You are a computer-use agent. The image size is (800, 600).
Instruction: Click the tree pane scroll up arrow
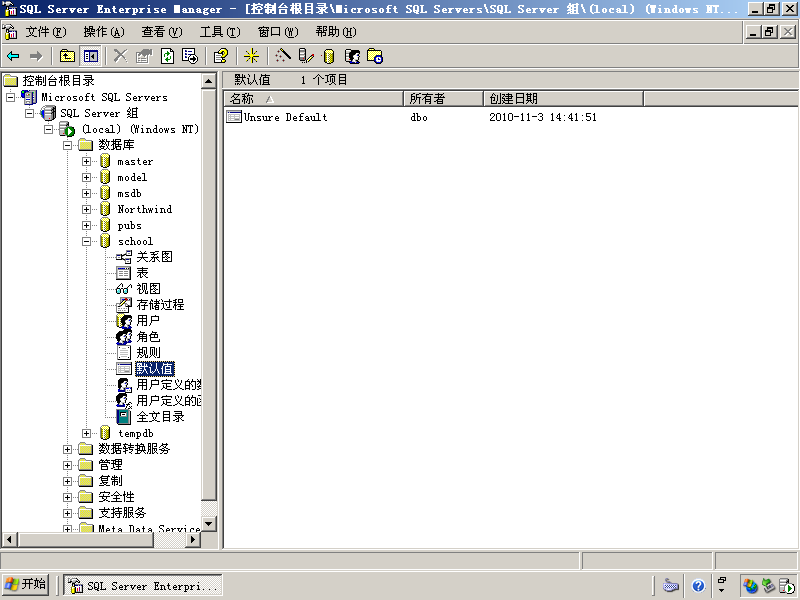click(x=209, y=81)
